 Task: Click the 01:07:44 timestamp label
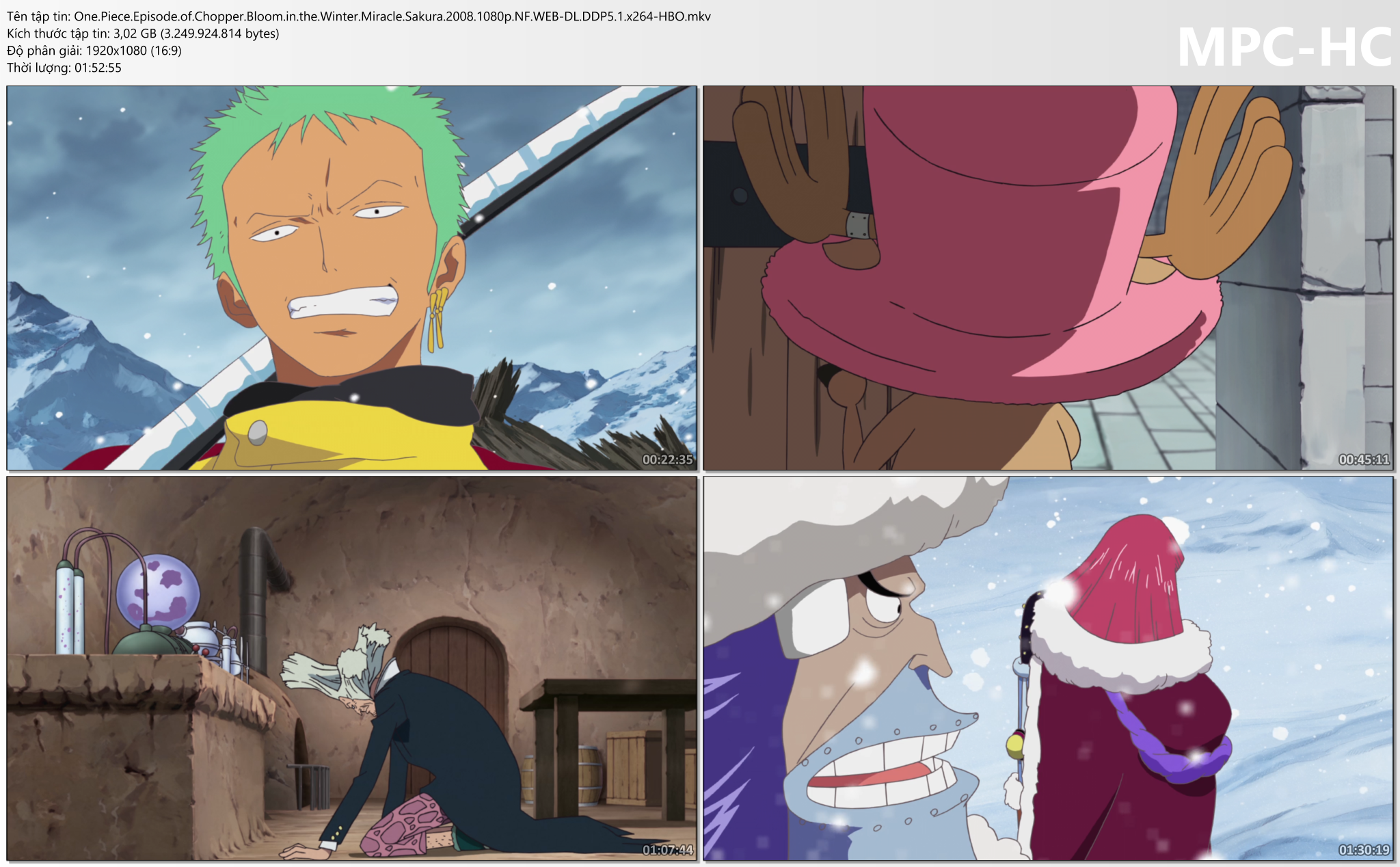tap(668, 850)
